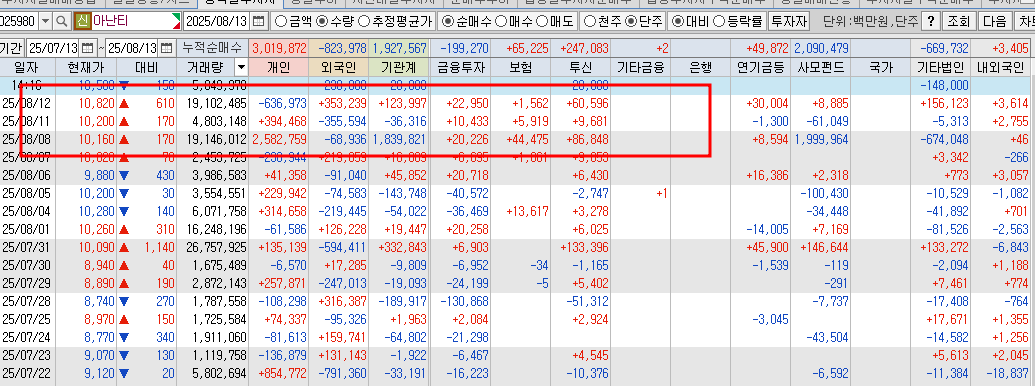Click the 기간 period button
The height and width of the screenshot is (386, 1035).
tap(13, 48)
